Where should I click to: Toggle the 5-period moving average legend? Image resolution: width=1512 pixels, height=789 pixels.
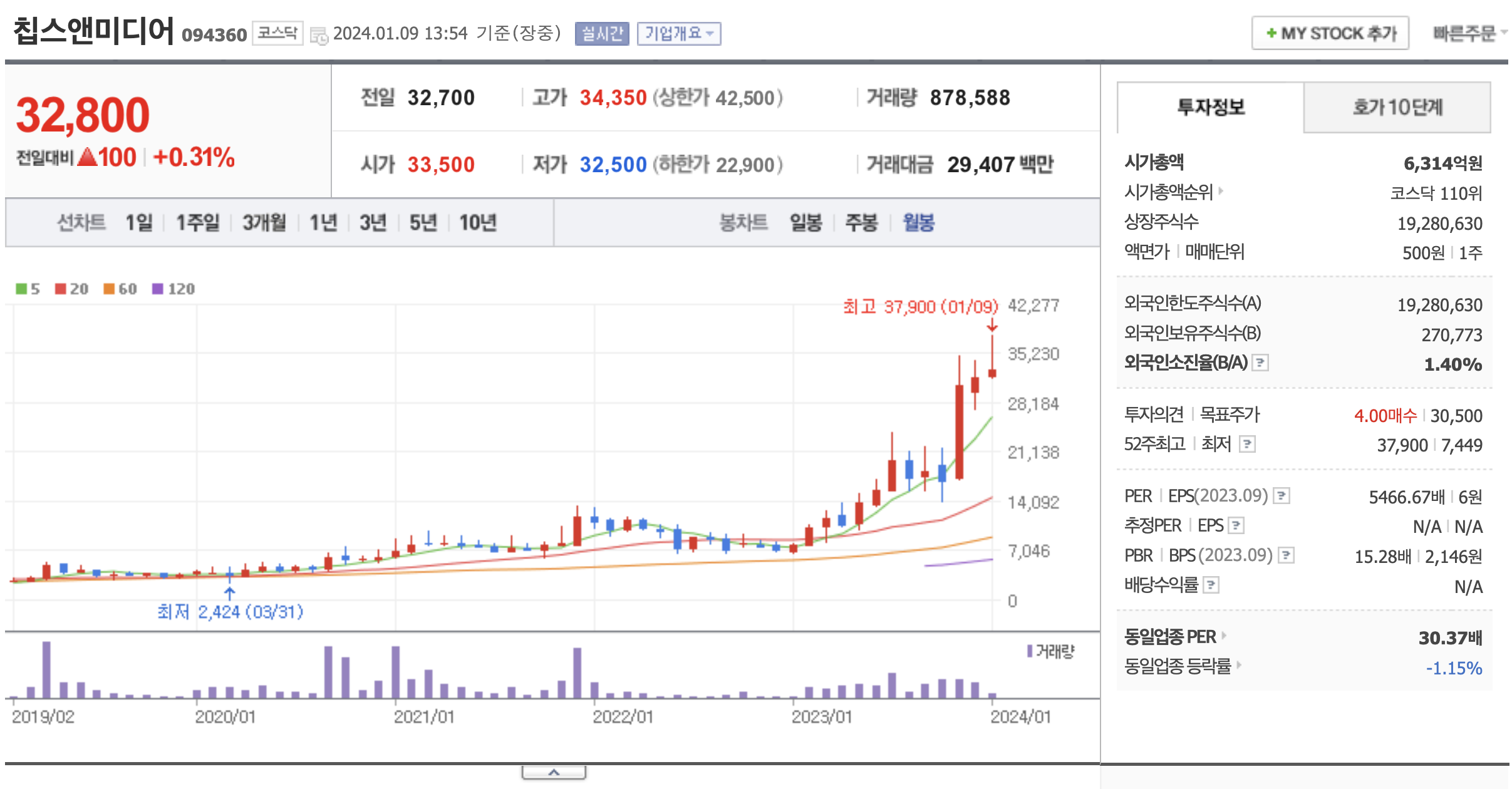pyautogui.click(x=27, y=289)
